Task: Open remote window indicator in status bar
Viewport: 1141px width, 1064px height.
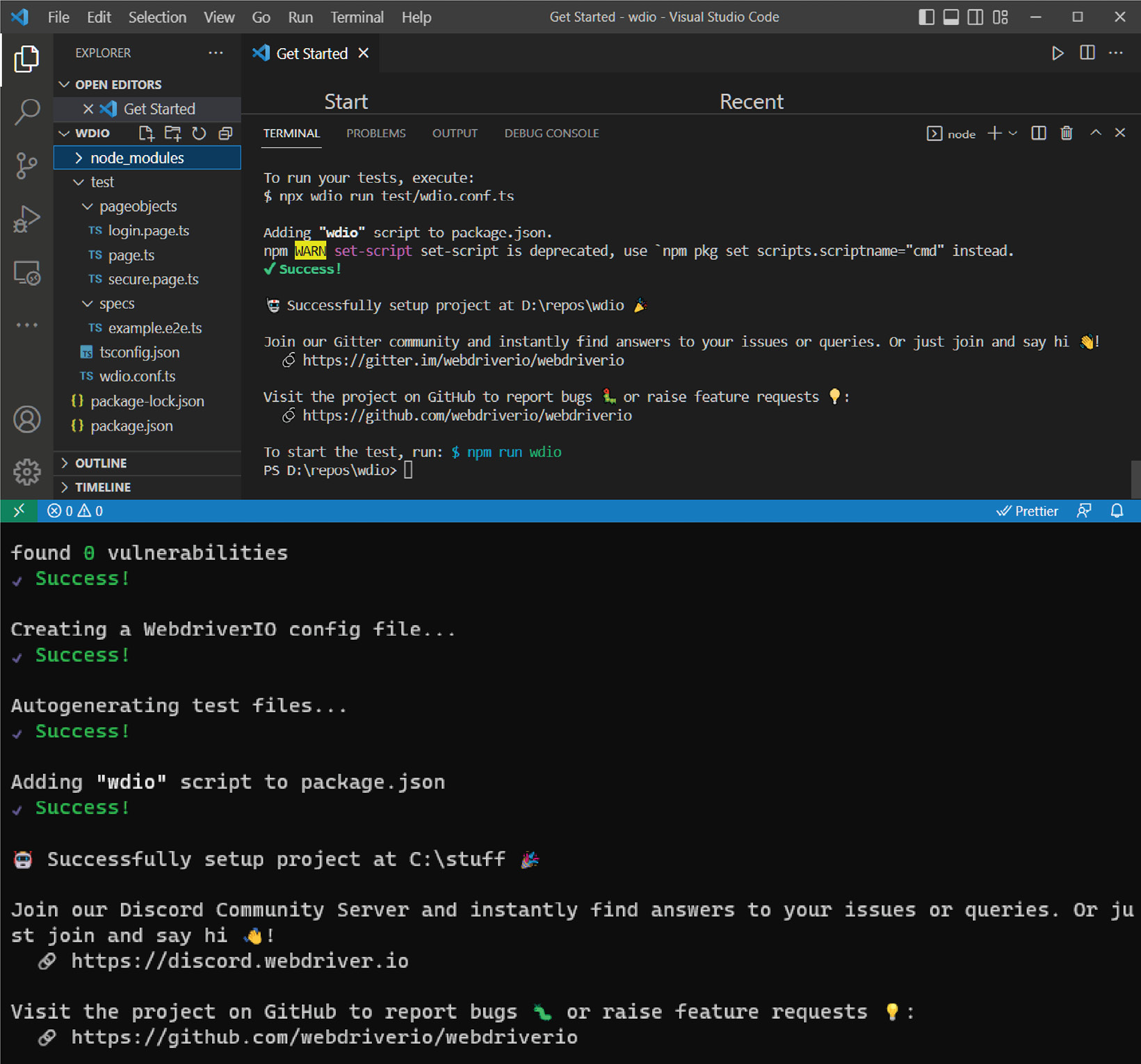Action: [19, 511]
